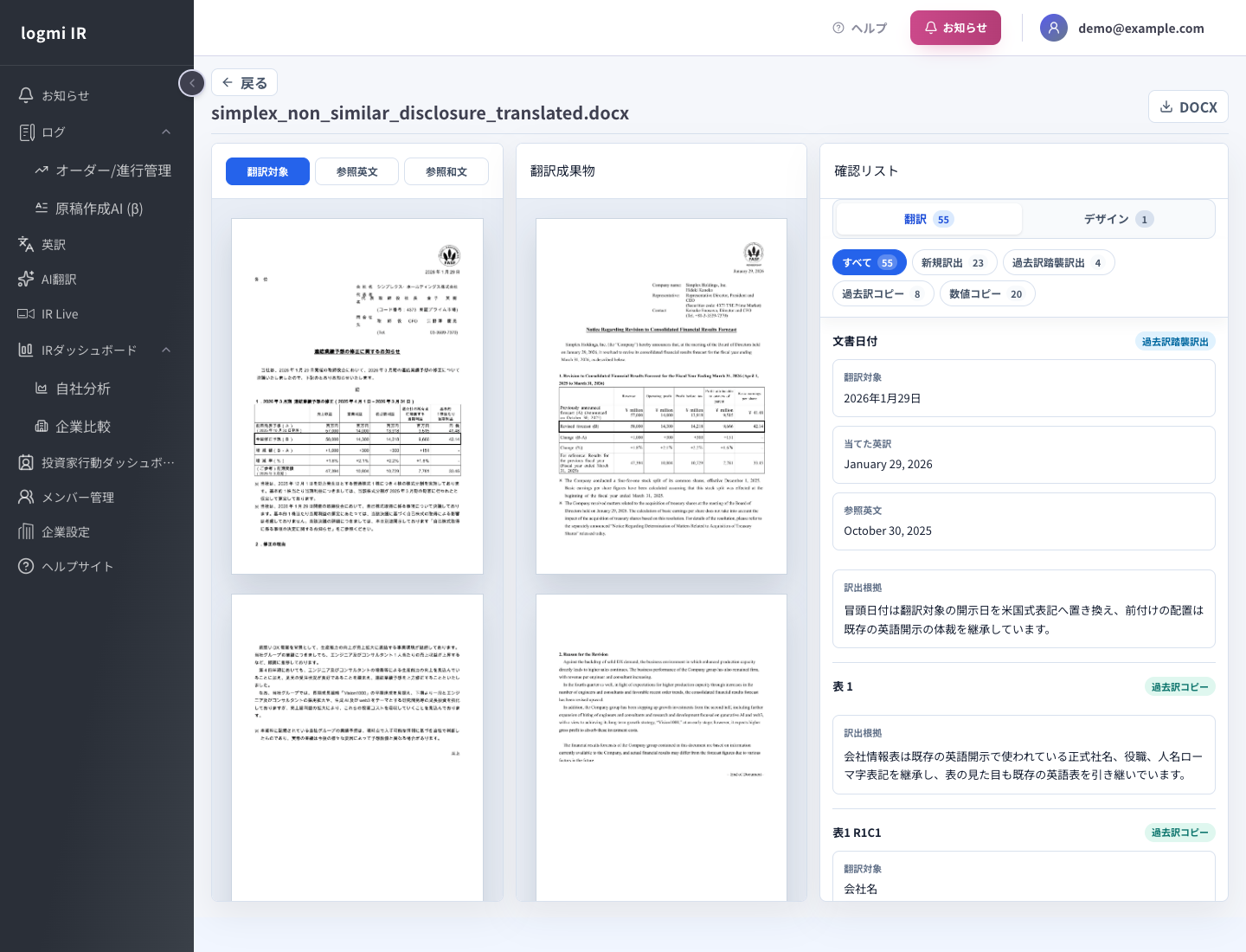This screenshot has height=952, width=1246.
Task: Open second page thumbnail of the source document
Action: (x=357, y=748)
